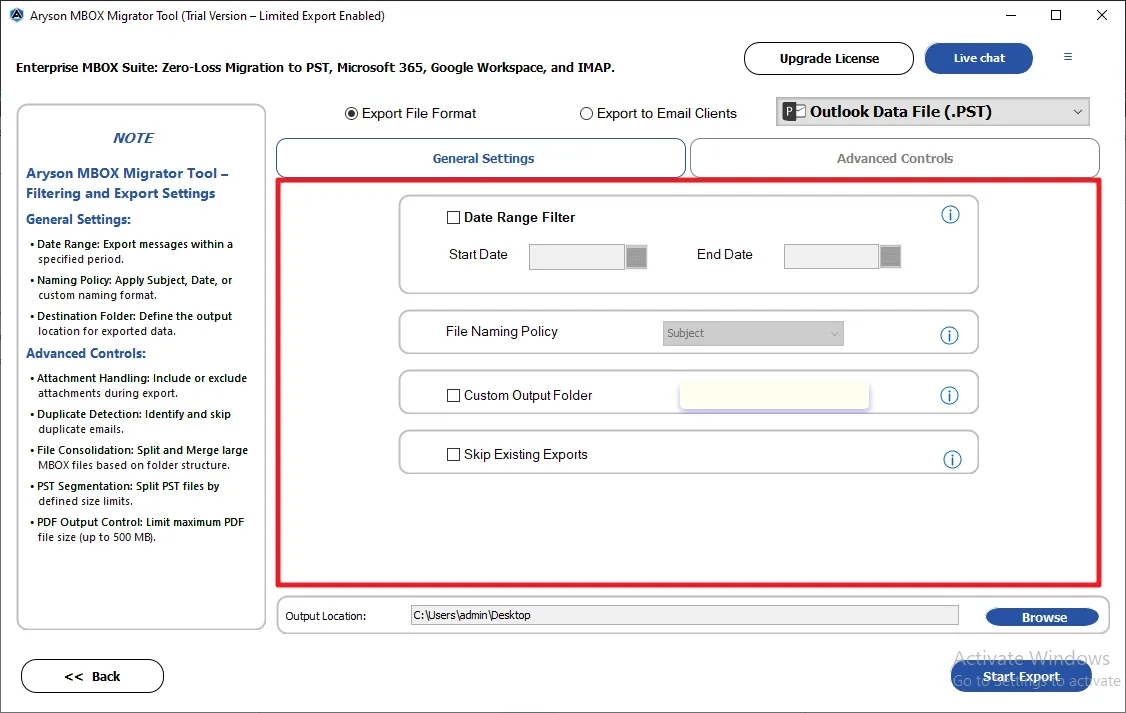Start a Live chat session
The image size is (1126, 713).
979,58
